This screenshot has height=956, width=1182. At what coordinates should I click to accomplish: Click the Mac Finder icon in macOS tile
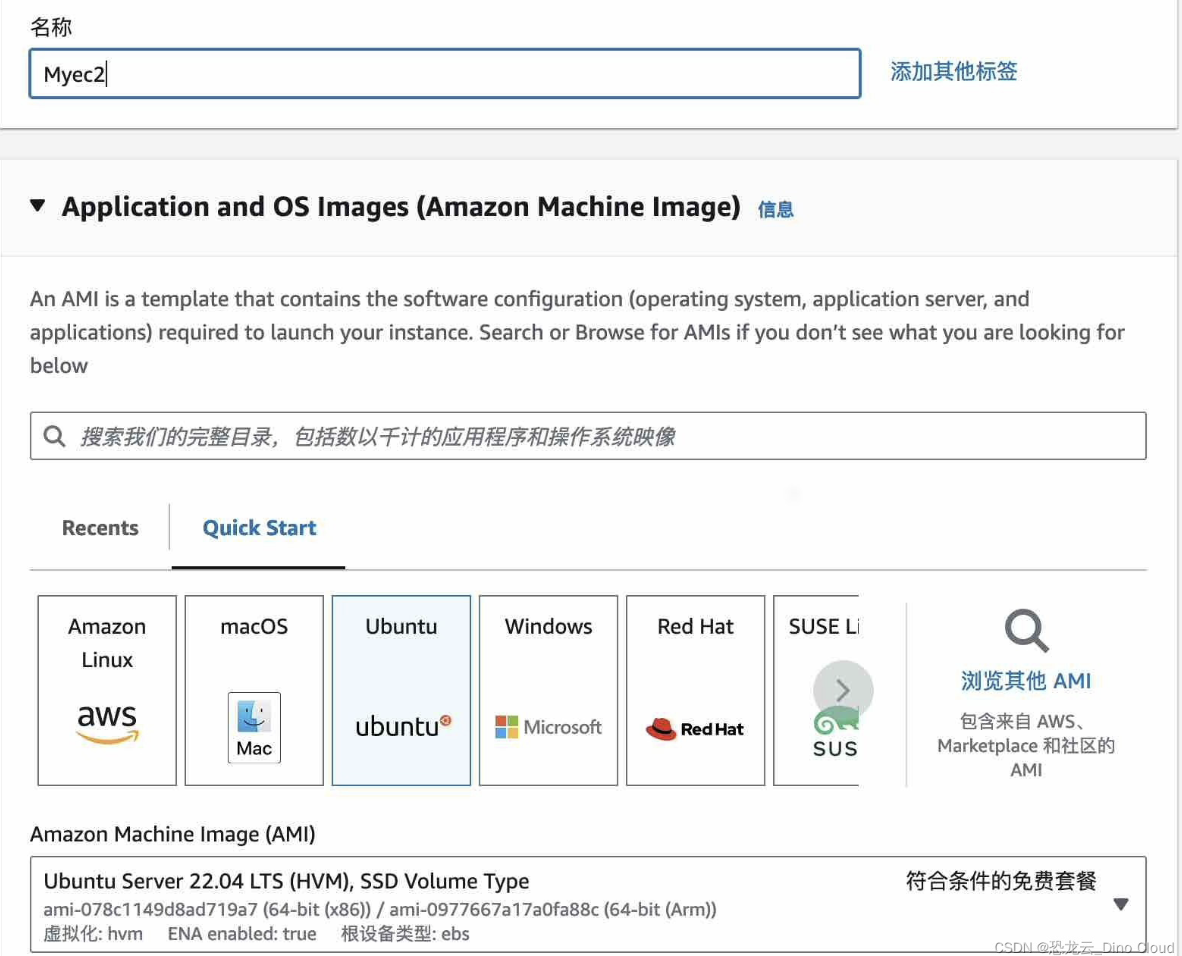(254, 727)
